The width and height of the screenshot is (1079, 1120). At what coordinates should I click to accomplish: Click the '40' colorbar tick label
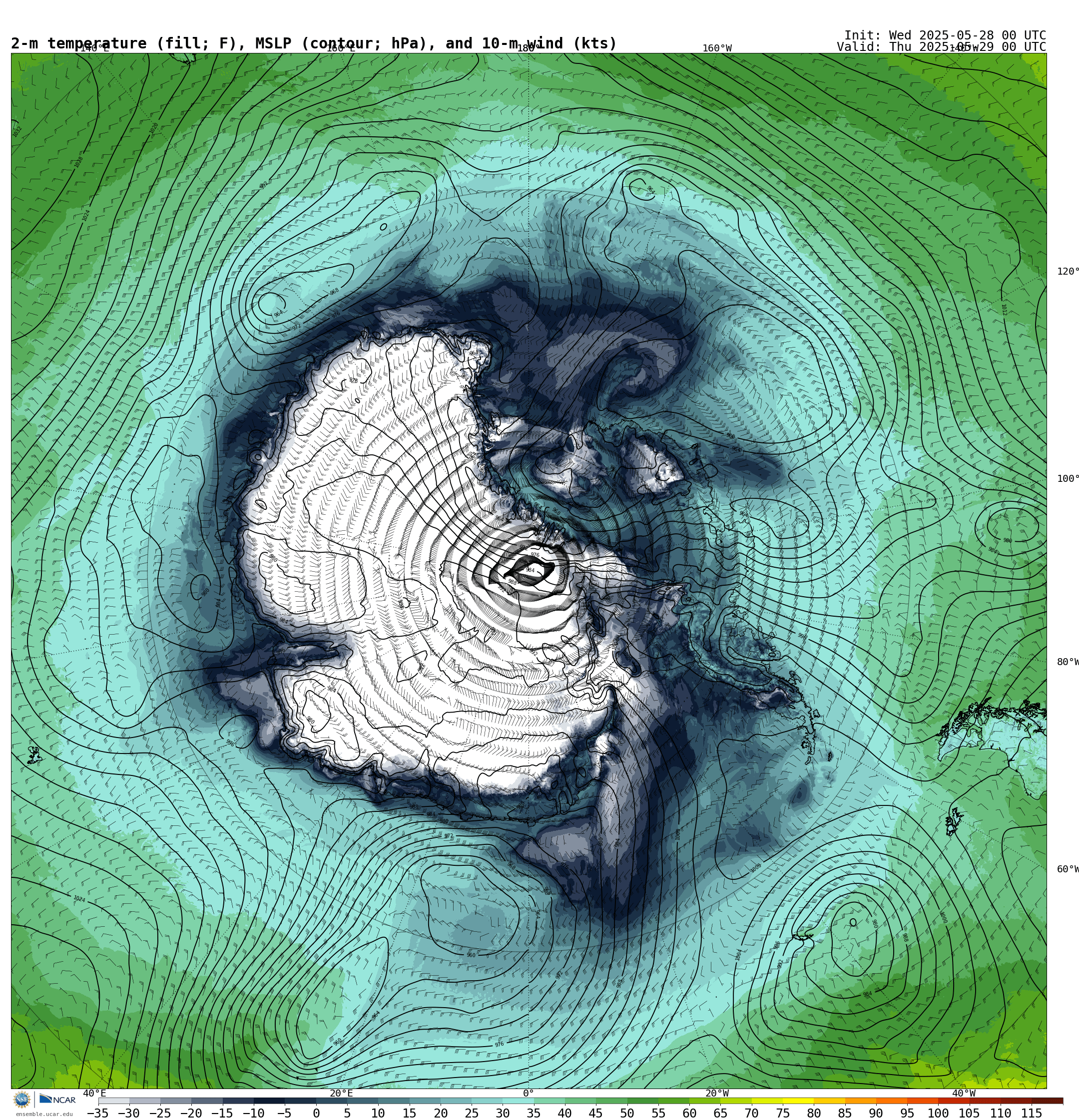tap(564, 1113)
